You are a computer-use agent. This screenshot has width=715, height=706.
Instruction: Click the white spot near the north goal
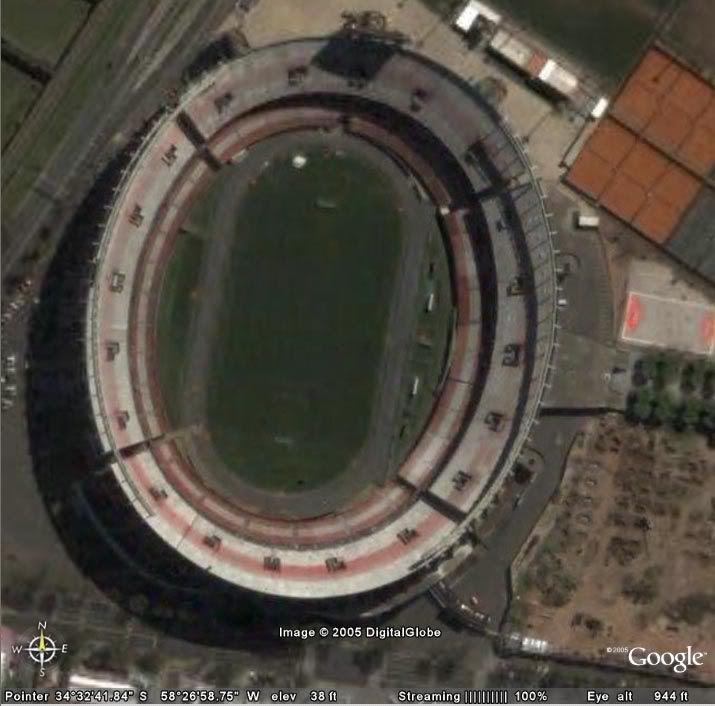[x=299, y=161]
